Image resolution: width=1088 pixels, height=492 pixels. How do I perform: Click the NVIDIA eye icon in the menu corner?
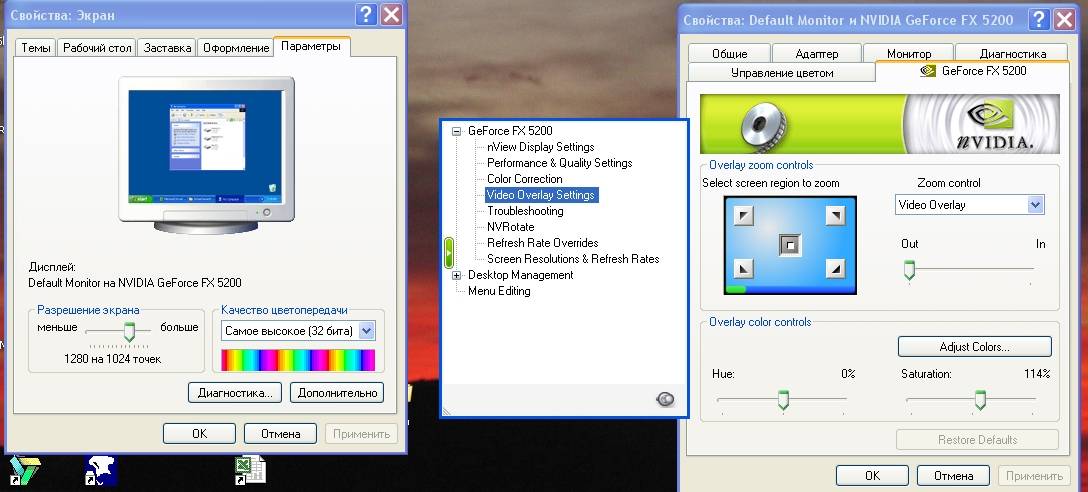665,399
